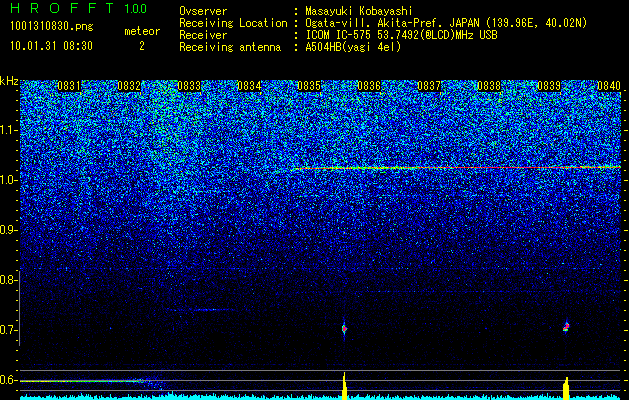Click the 0832 time marker
The width and height of the screenshot is (629, 400).
pos(129,86)
